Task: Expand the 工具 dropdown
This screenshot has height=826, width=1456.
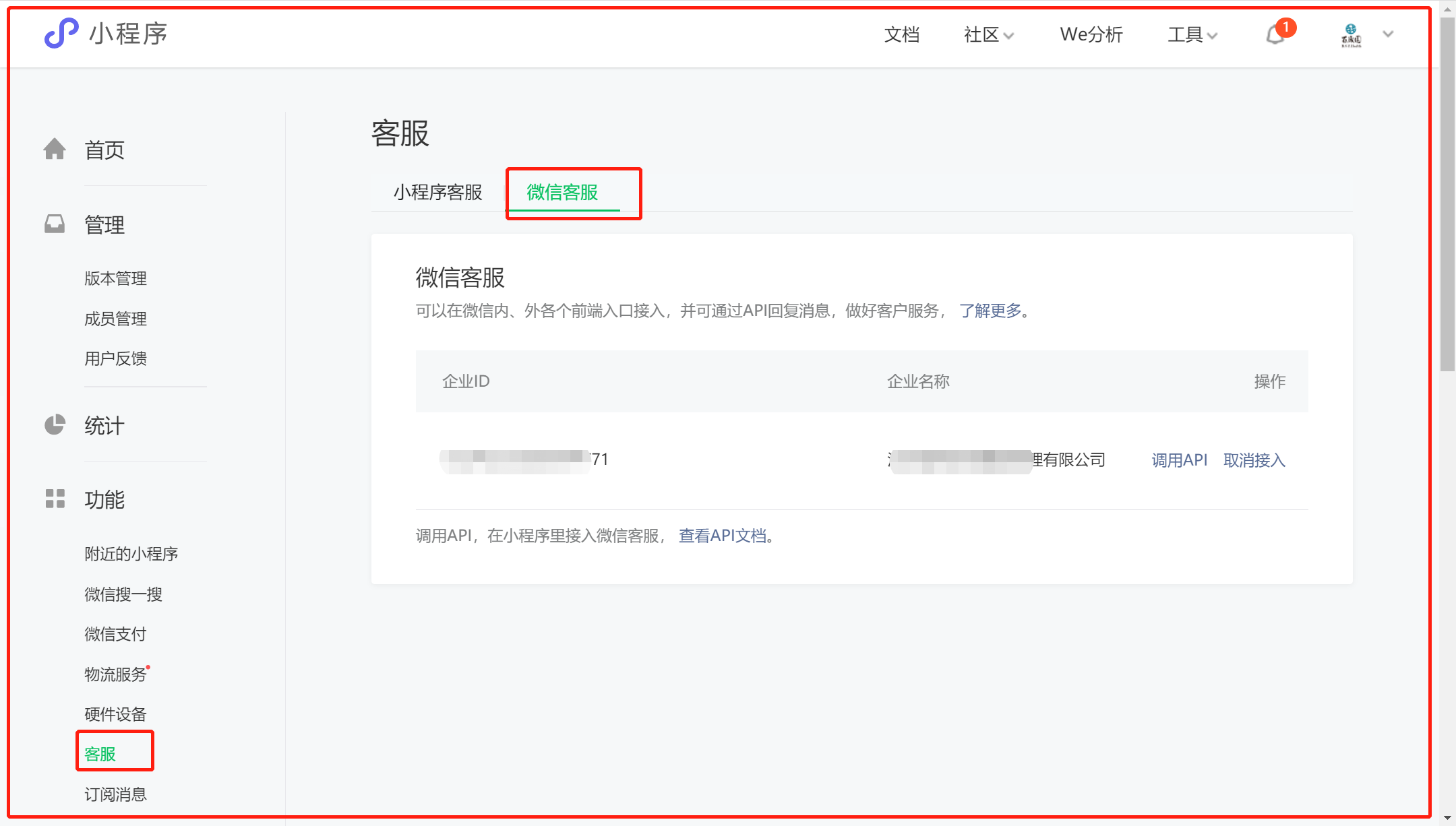Action: click(x=1192, y=34)
